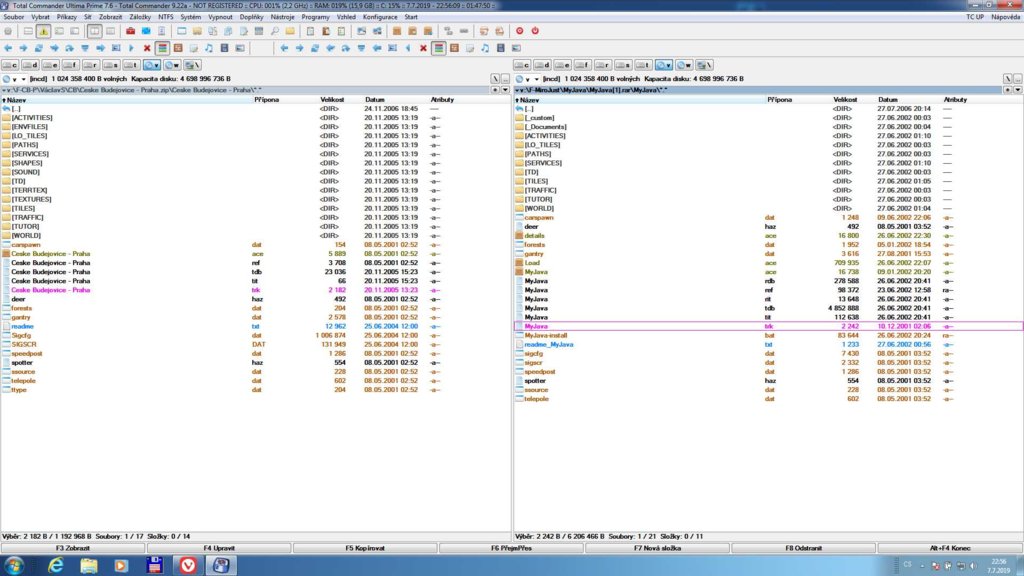Click the gray circle icon at toolbar start

coord(8,31)
